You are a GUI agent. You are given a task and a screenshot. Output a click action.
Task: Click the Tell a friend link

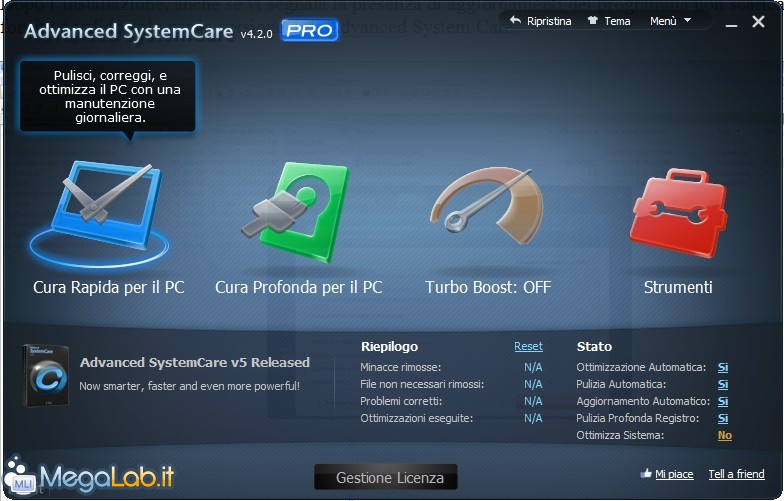736,474
